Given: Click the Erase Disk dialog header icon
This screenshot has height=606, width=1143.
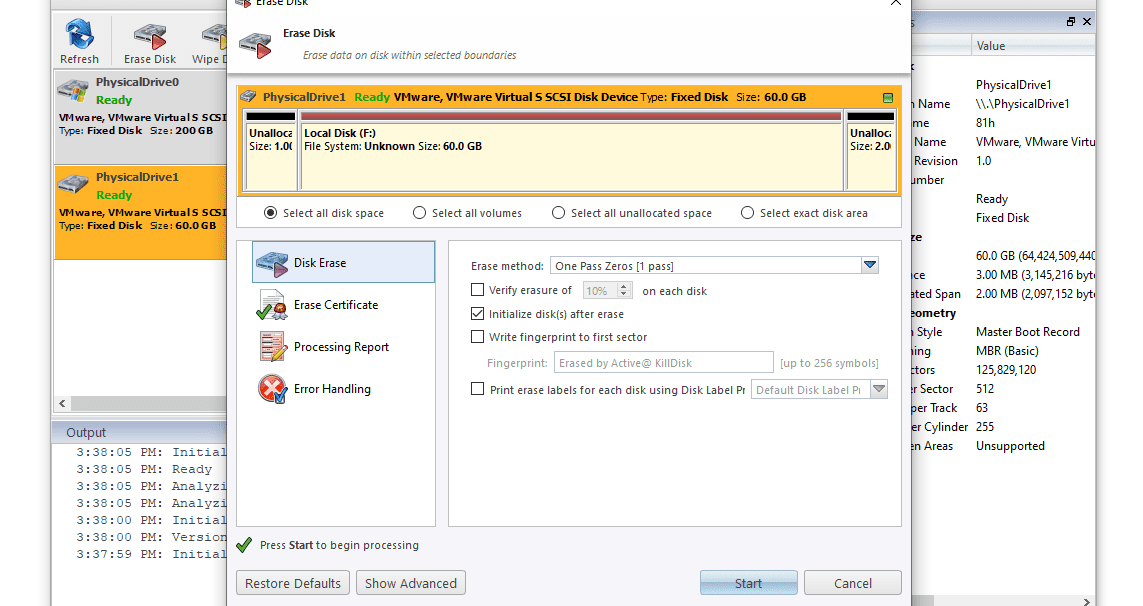Looking at the screenshot, I should (x=255, y=45).
